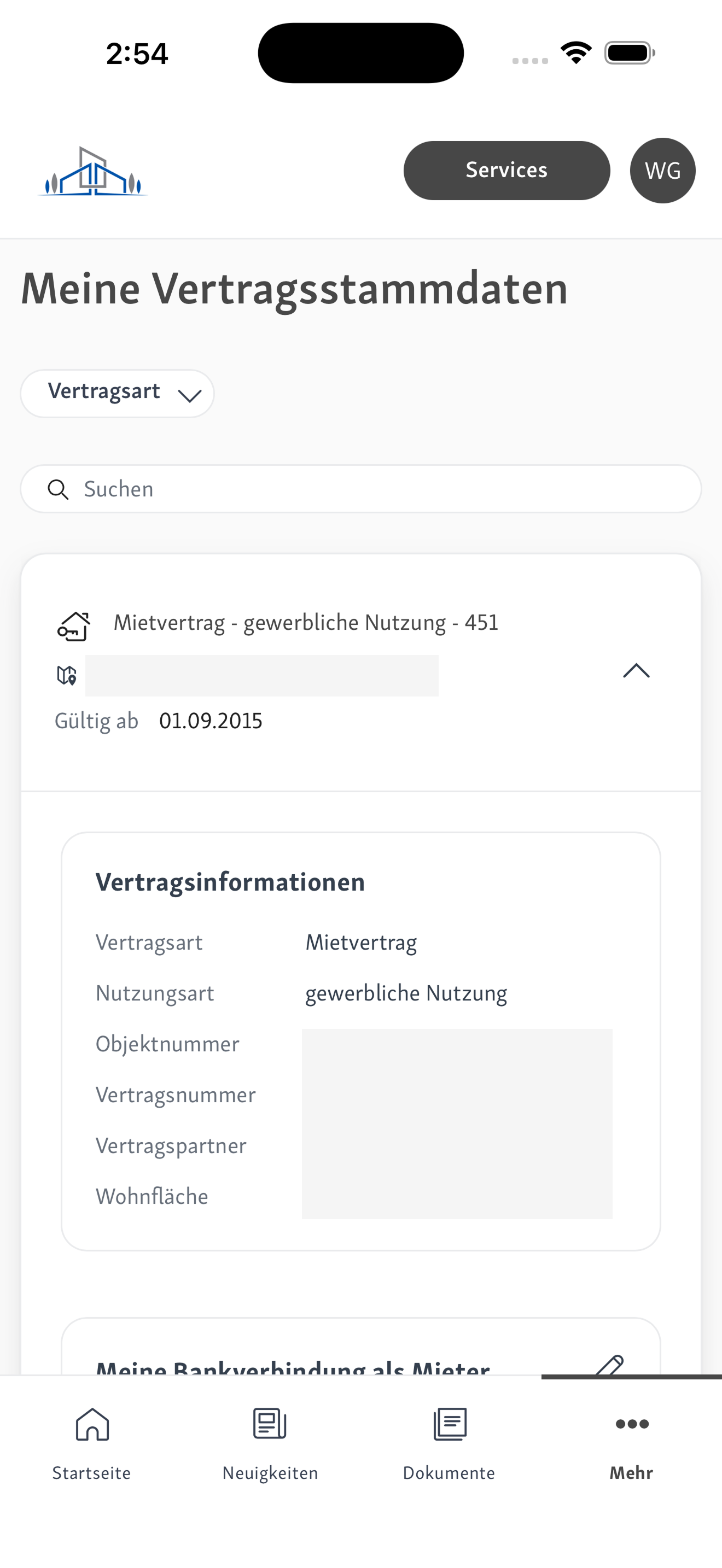This screenshot has height=1568, width=722.
Task: Go to the Startseite tab
Action: pyautogui.click(x=91, y=1444)
